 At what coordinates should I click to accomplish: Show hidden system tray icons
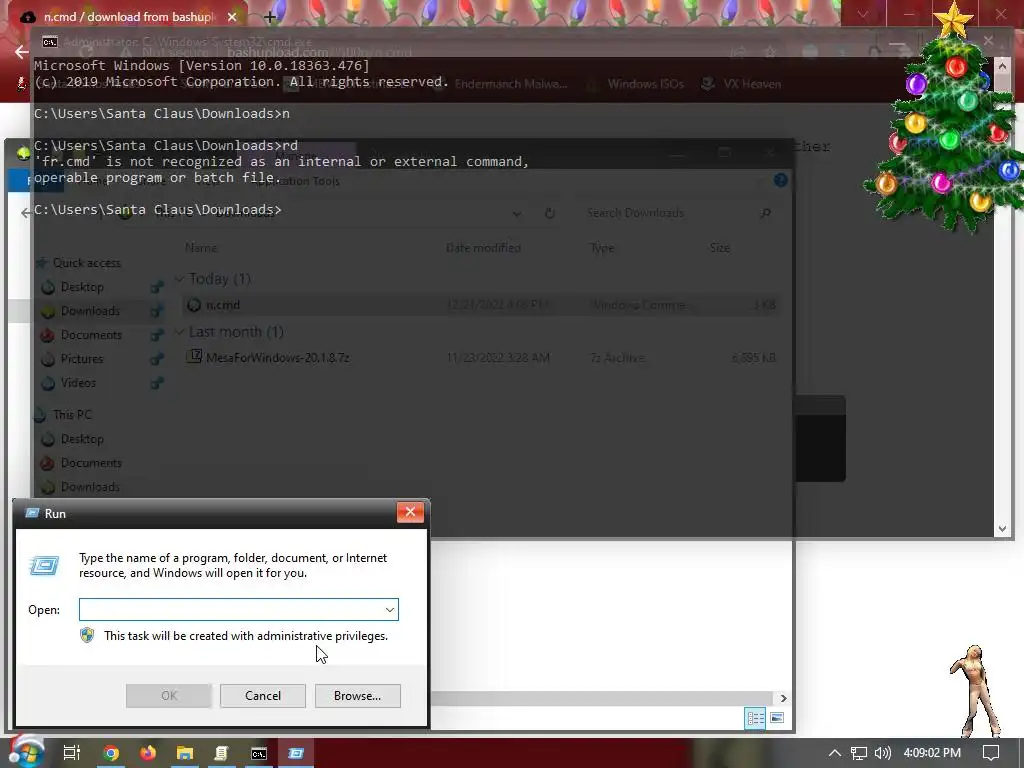click(x=834, y=753)
